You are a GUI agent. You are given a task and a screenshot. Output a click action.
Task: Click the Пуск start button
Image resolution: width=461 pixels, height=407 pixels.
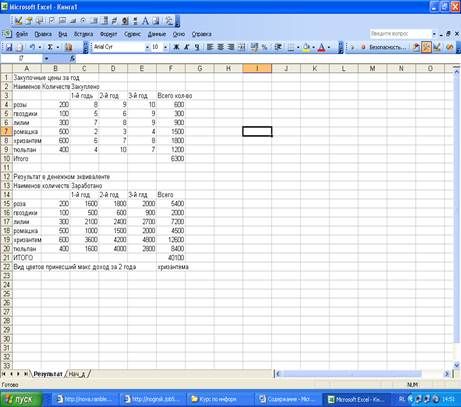click(x=21, y=399)
